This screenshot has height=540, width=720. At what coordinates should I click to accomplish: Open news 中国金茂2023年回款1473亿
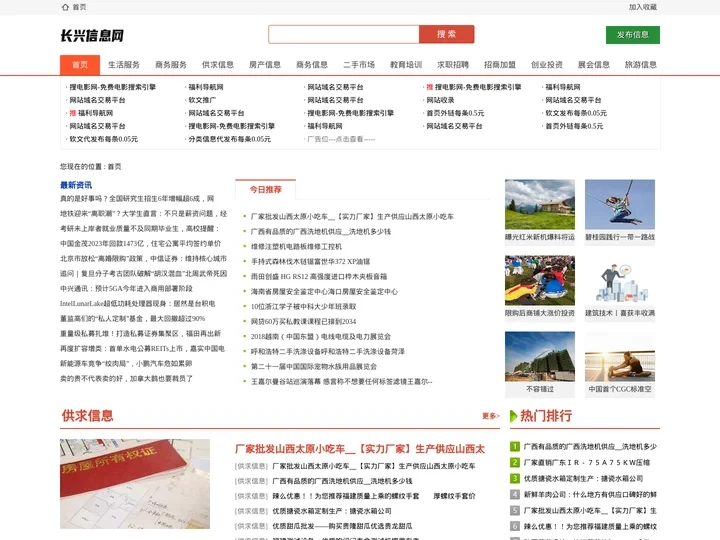pos(141,244)
